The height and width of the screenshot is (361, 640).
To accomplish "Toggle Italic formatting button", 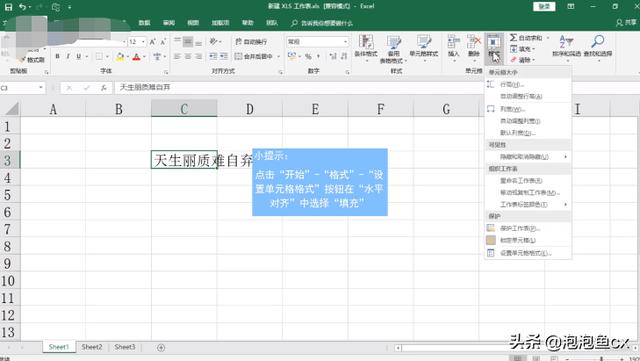I will point(68,56).
